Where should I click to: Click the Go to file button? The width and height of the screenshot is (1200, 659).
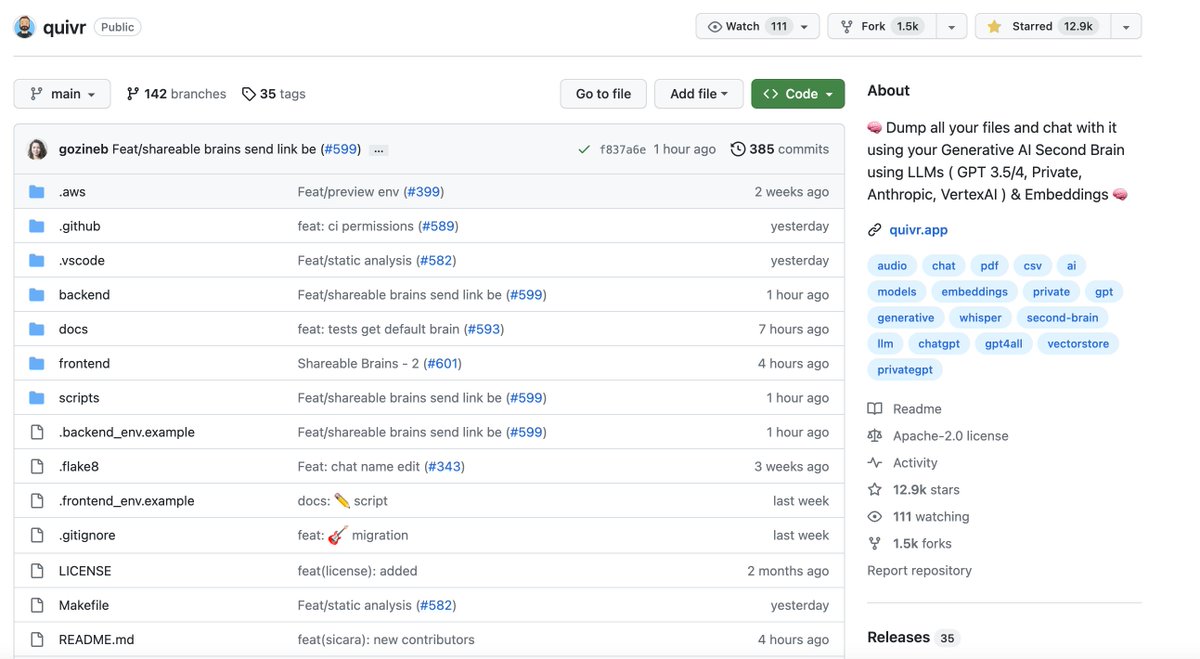pyautogui.click(x=603, y=94)
